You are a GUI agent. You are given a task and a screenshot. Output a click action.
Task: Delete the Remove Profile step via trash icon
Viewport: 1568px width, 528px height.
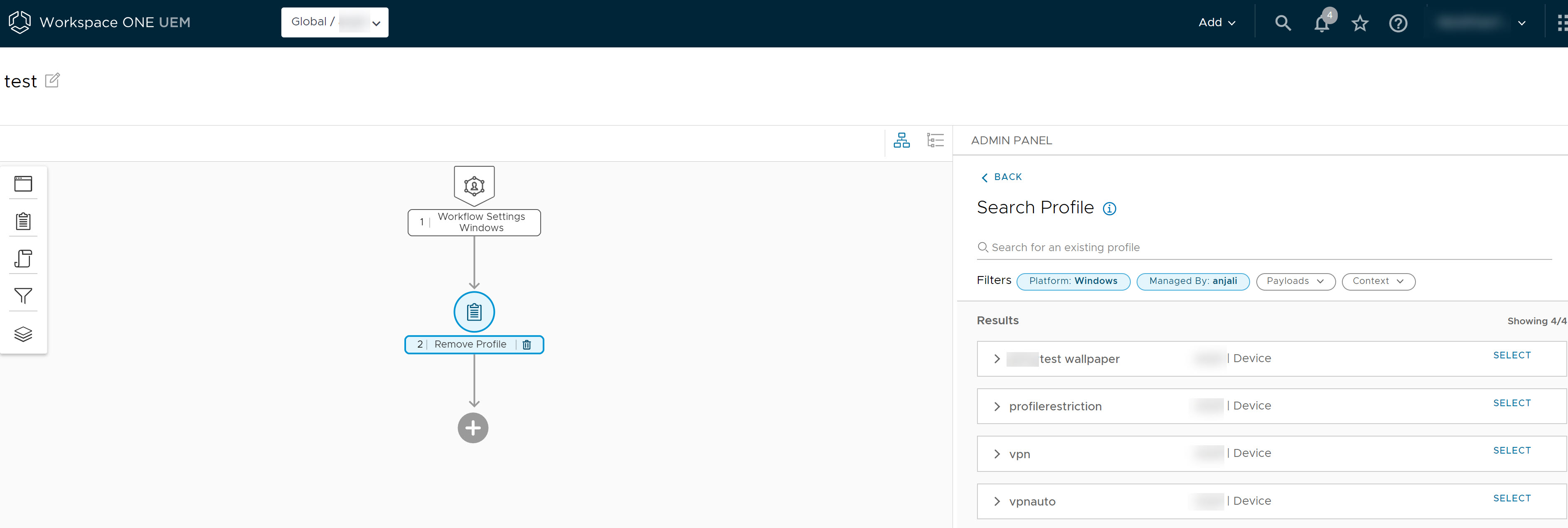pyautogui.click(x=527, y=345)
